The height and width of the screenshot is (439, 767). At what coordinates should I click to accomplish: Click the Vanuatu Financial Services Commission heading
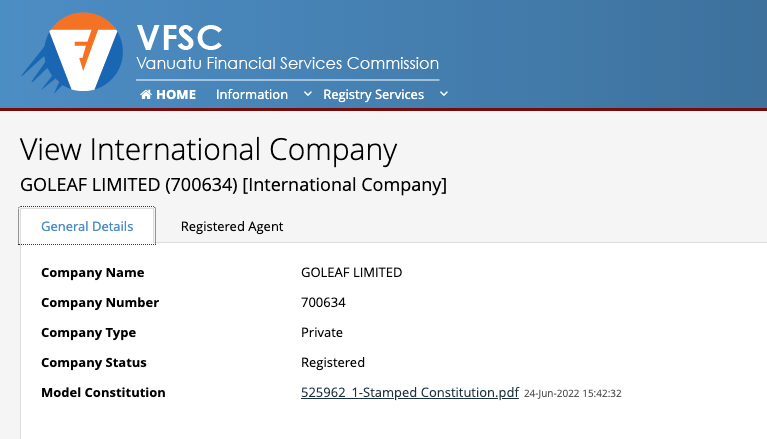(288, 63)
